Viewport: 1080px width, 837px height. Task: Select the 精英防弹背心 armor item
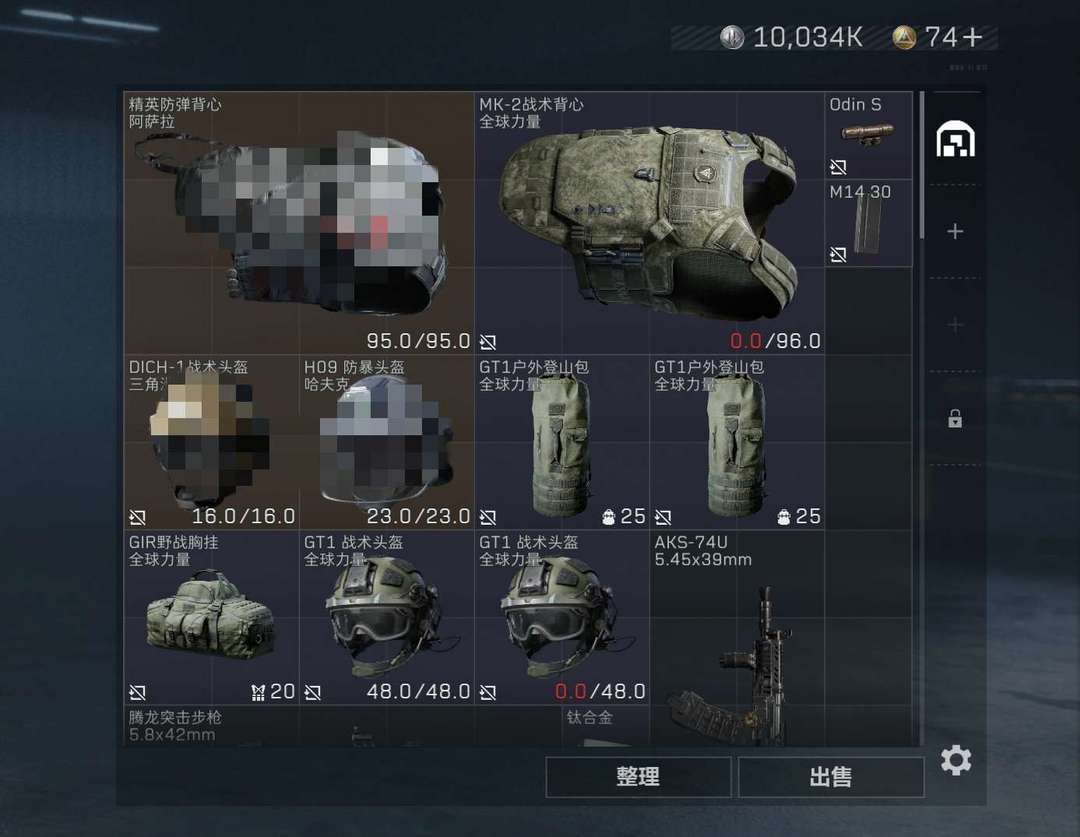click(x=299, y=223)
